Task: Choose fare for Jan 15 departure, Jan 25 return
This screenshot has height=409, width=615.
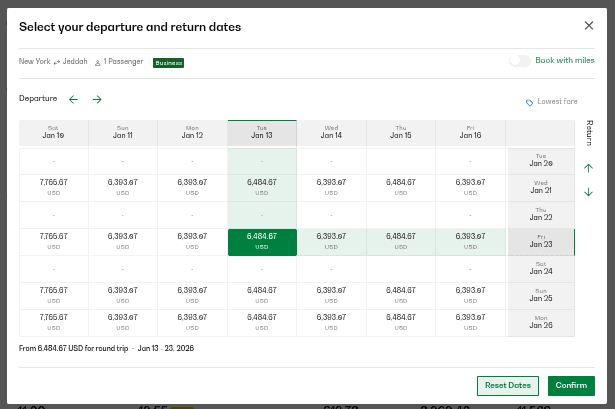Action: [400, 296]
